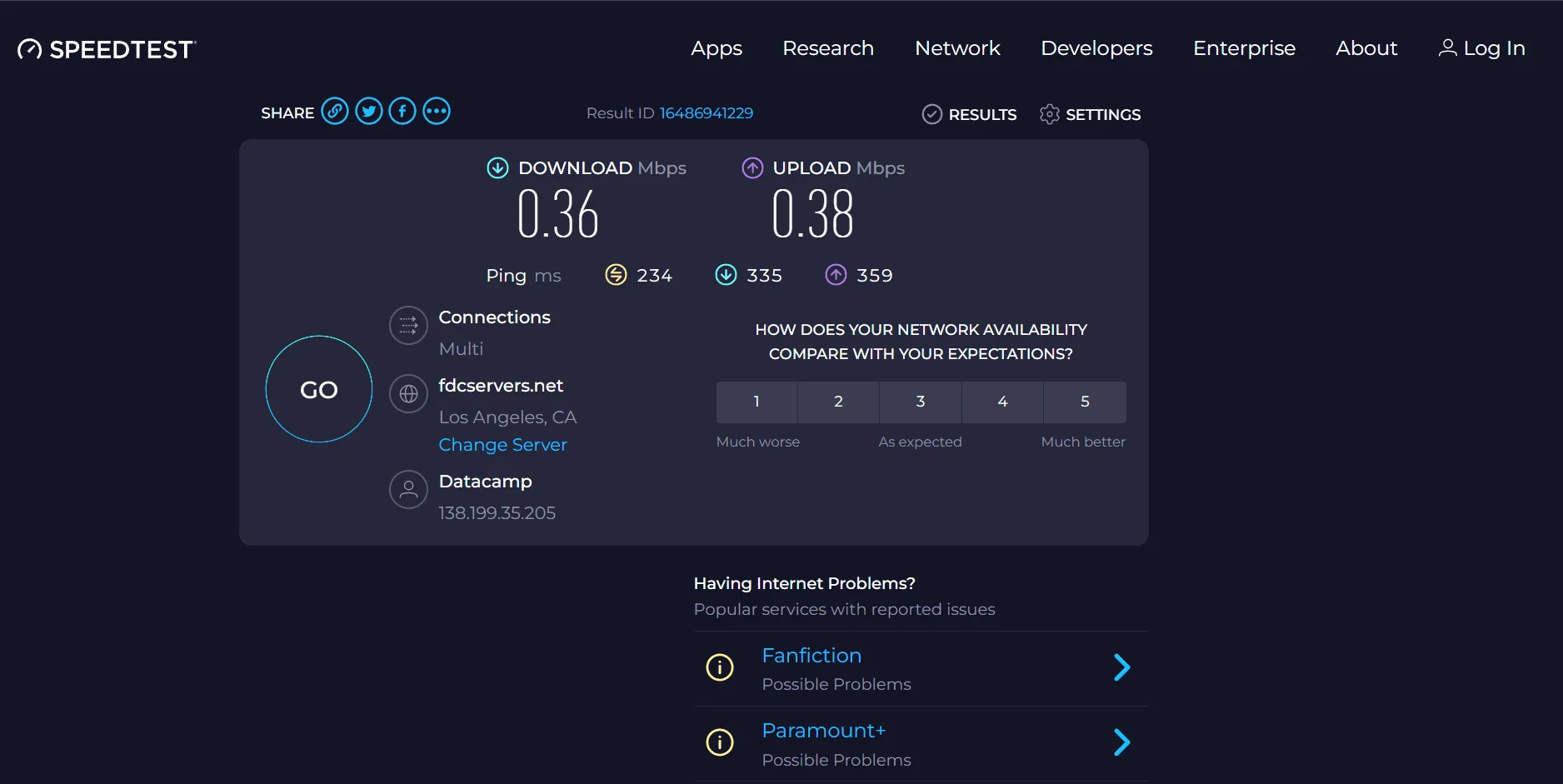This screenshot has width=1563, height=784.
Task: Click Change Server link
Action: [x=502, y=444]
